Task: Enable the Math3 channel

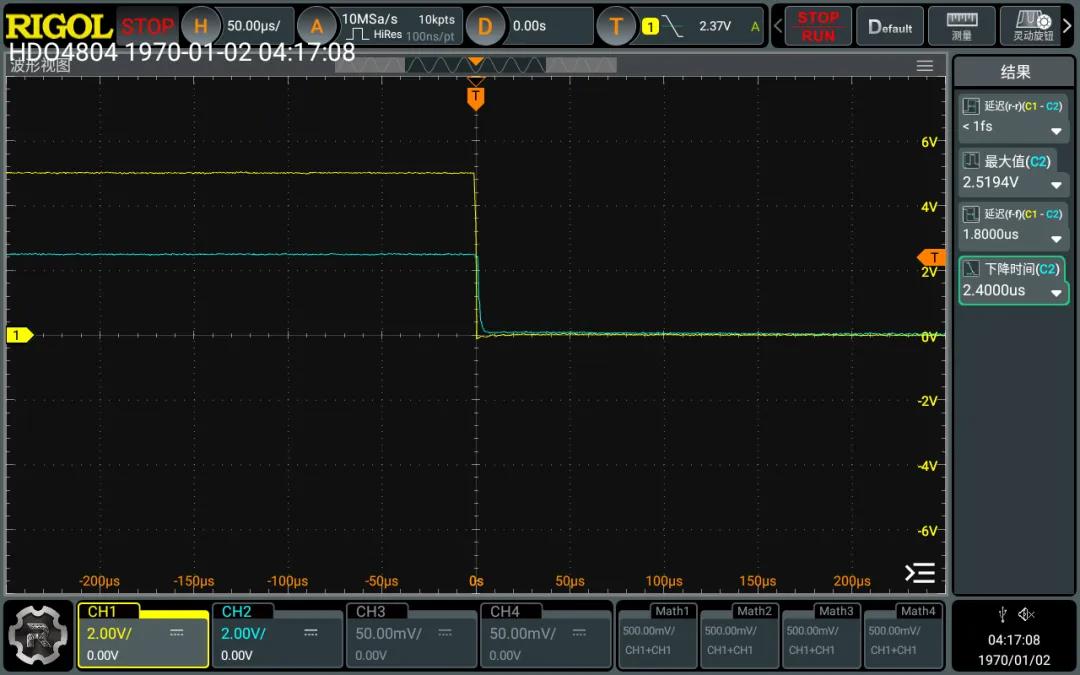Action: (821, 635)
